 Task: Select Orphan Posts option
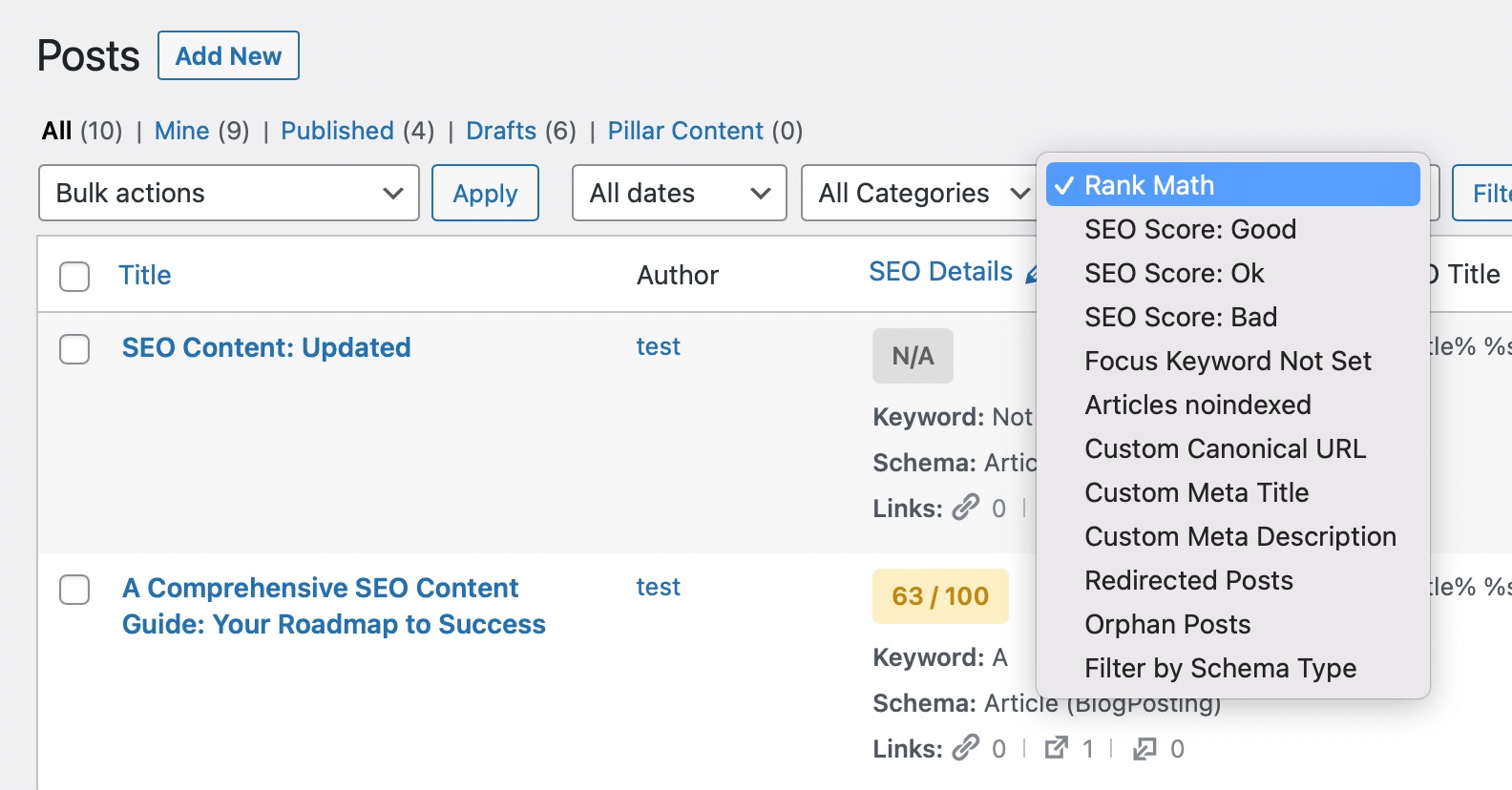(1233, 624)
